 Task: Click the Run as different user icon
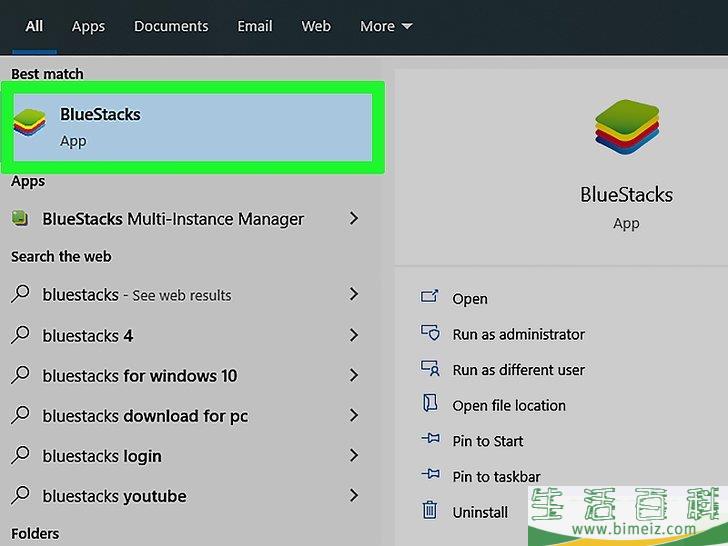[430, 368]
